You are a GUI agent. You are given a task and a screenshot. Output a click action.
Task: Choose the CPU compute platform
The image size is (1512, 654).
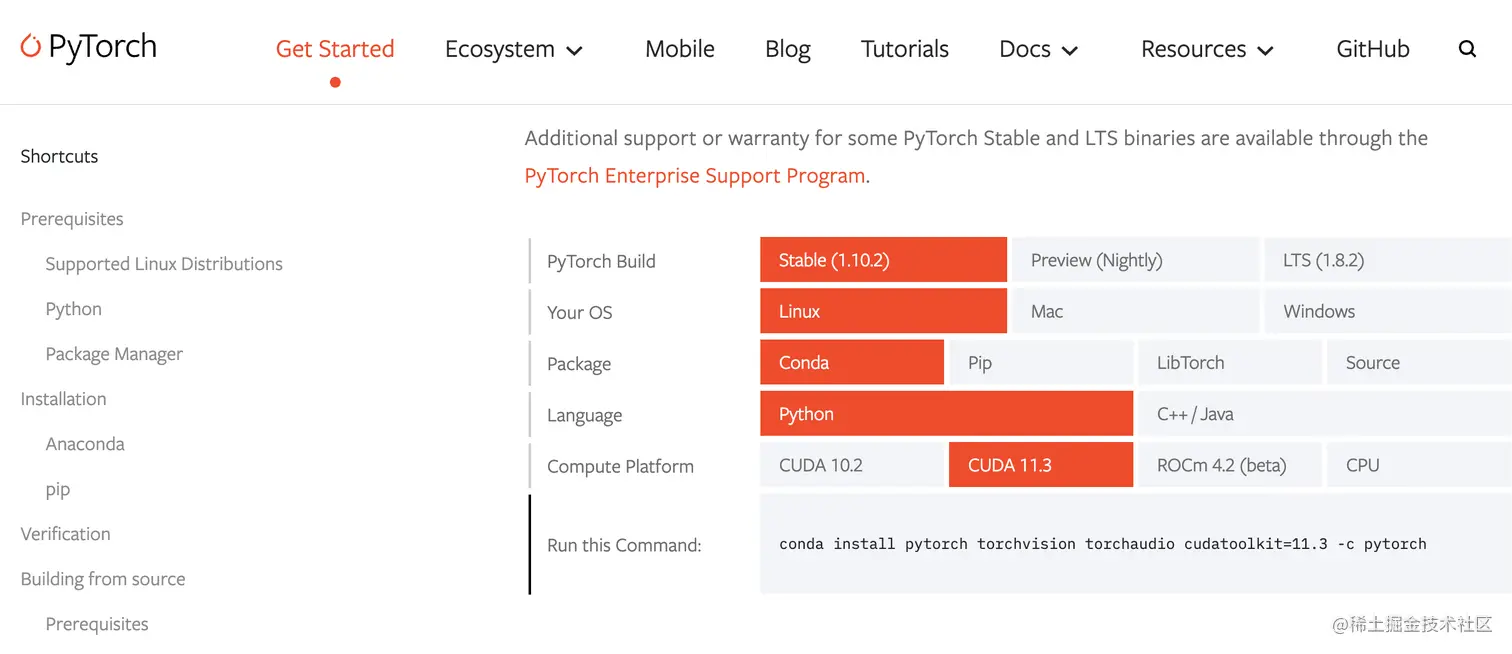1419,465
